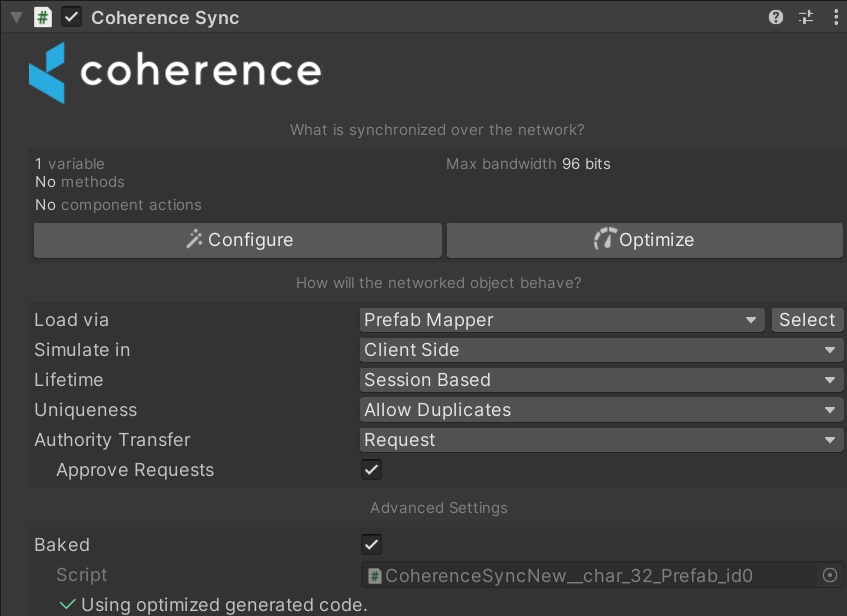Viewport: 847px width, 616px height.
Task: Open the component presets sliders icon
Action: click(806, 17)
